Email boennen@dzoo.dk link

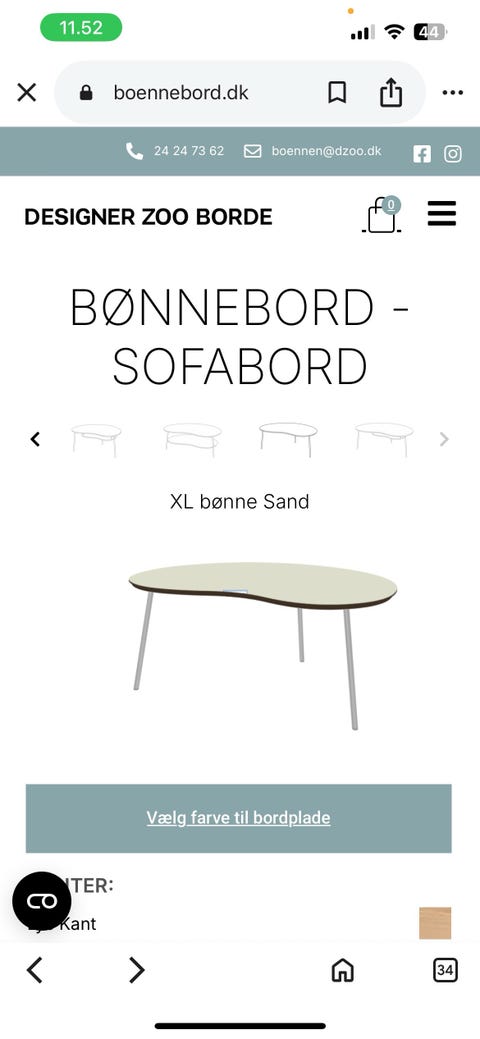[x=313, y=151]
